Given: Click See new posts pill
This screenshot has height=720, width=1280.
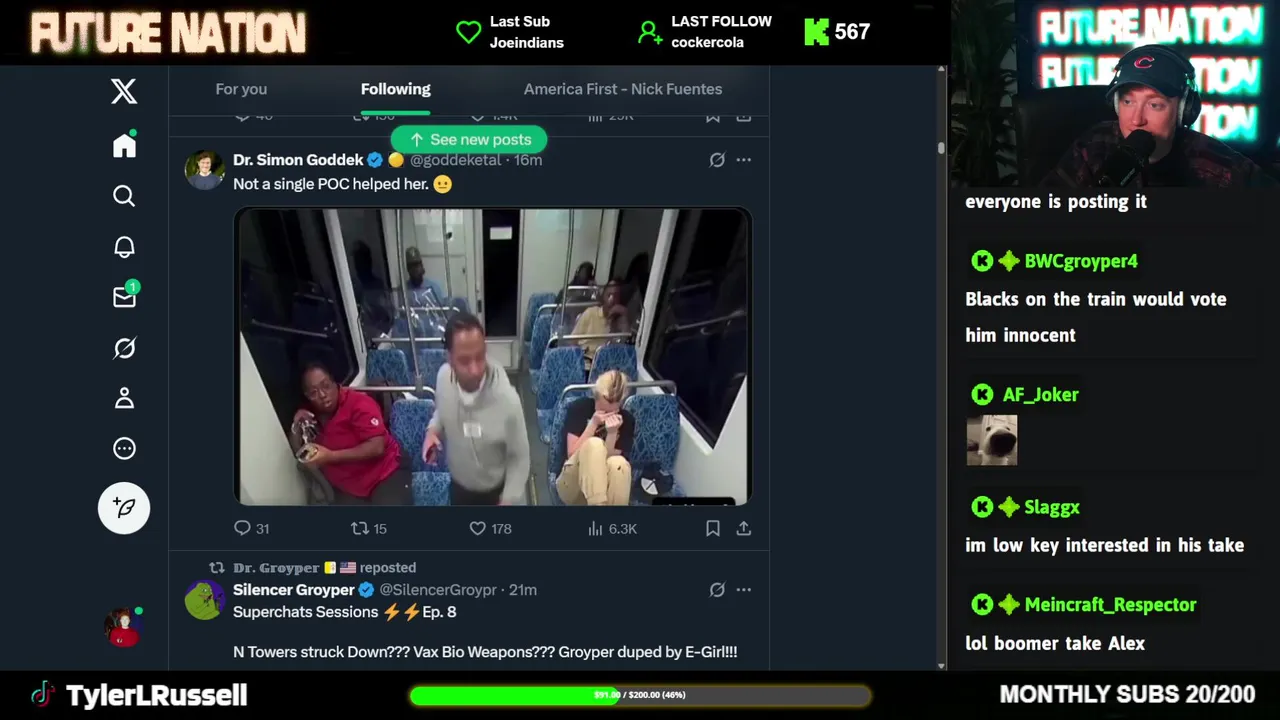Looking at the screenshot, I should pyautogui.click(x=469, y=140).
